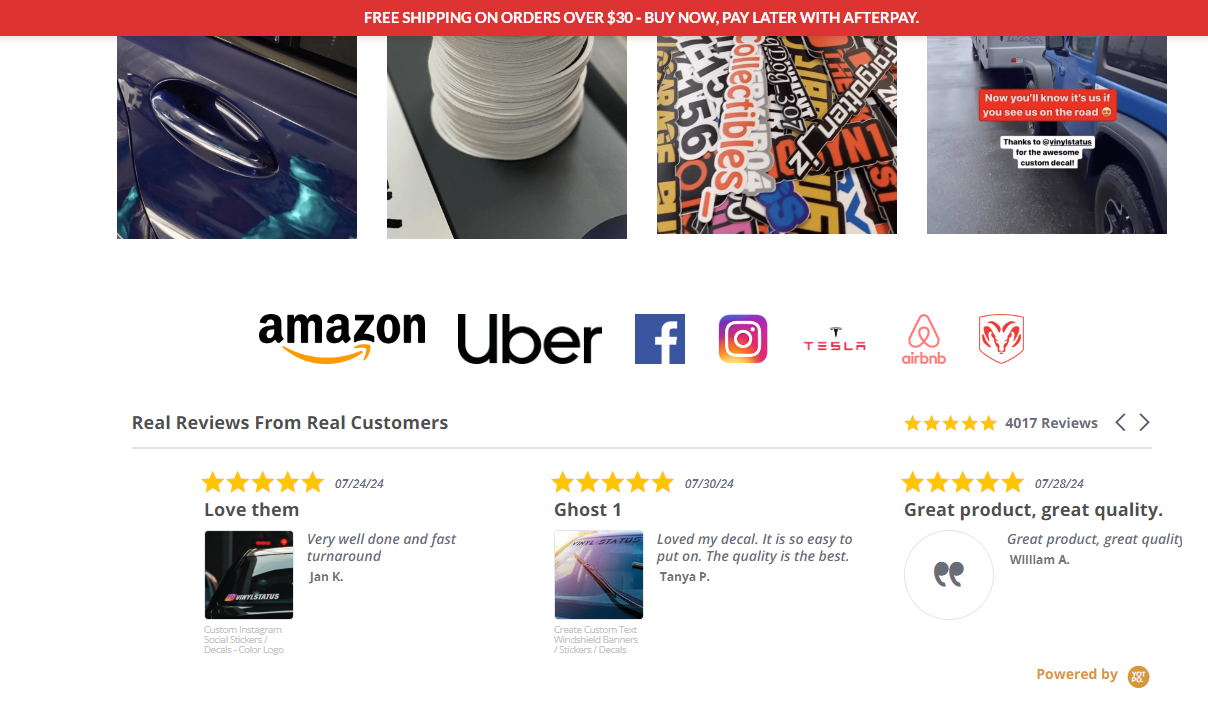Screen dimensions: 1208x712
Task: Open Jan K.'s review product thumbnail
Action: [249, 575]
